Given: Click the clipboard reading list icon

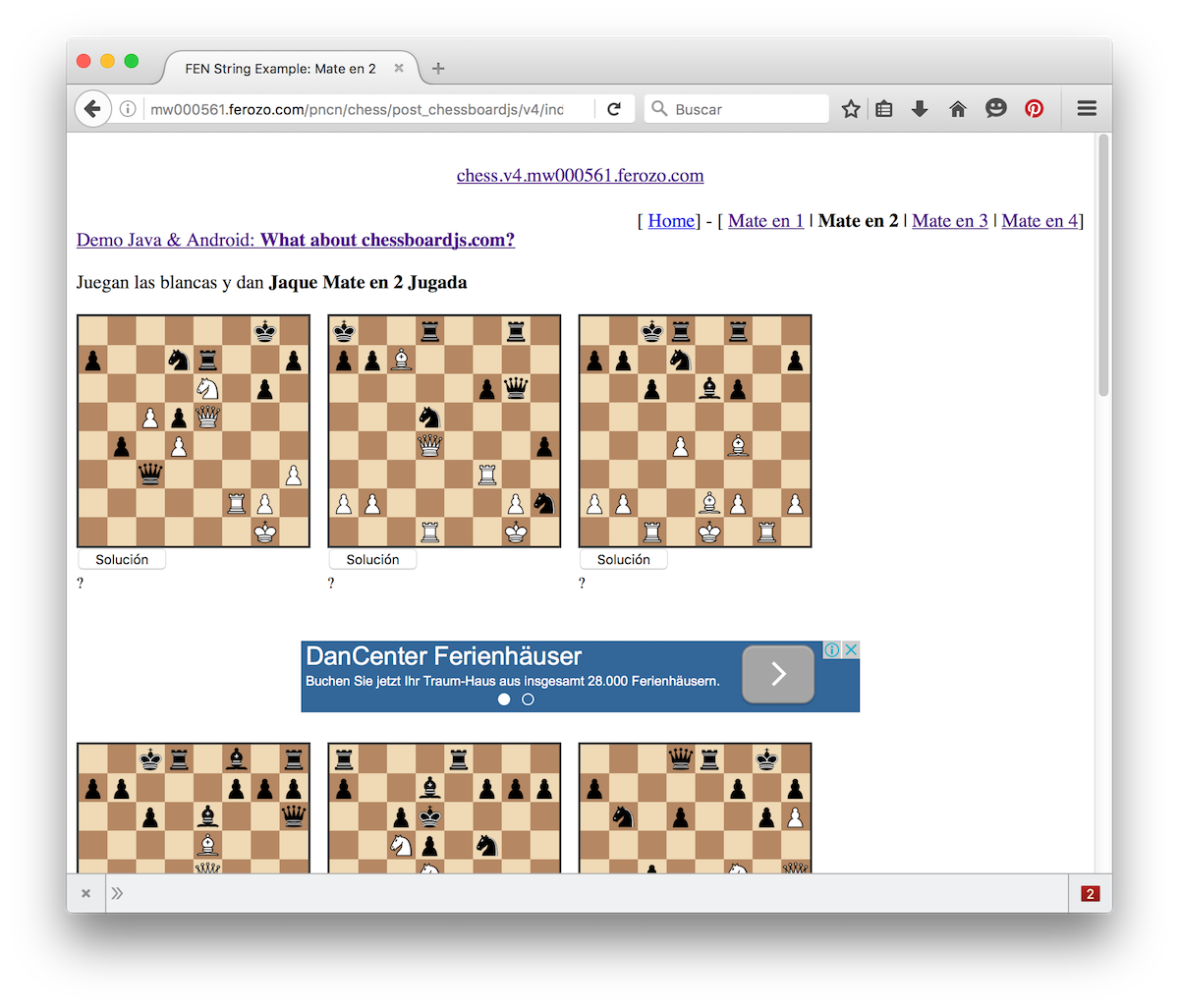Looking at the screenshot, I should [883, 108].
